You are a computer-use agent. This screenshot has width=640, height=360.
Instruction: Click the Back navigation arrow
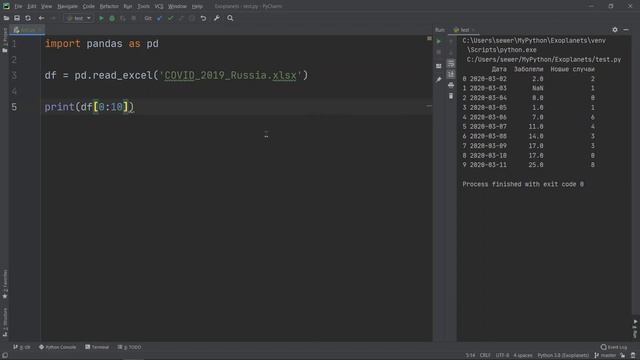[41, 18]
